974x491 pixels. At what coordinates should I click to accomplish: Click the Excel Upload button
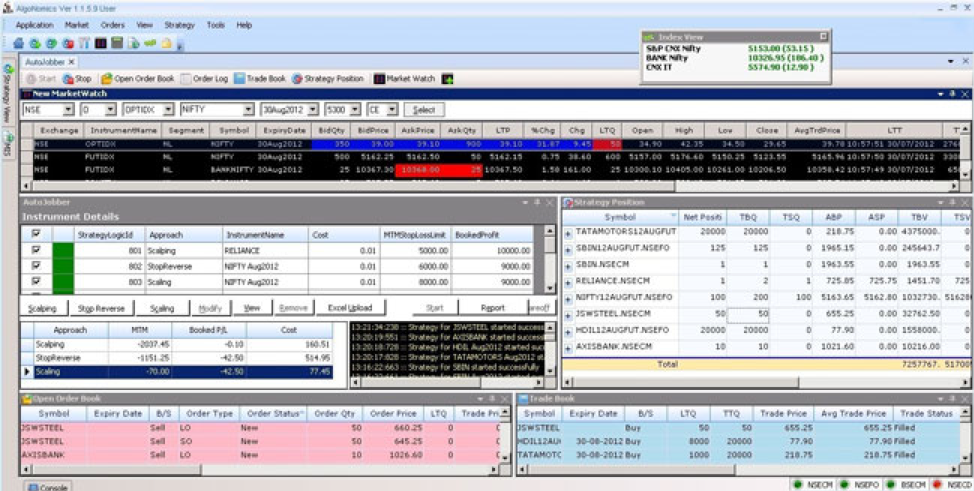click(350, 308)
